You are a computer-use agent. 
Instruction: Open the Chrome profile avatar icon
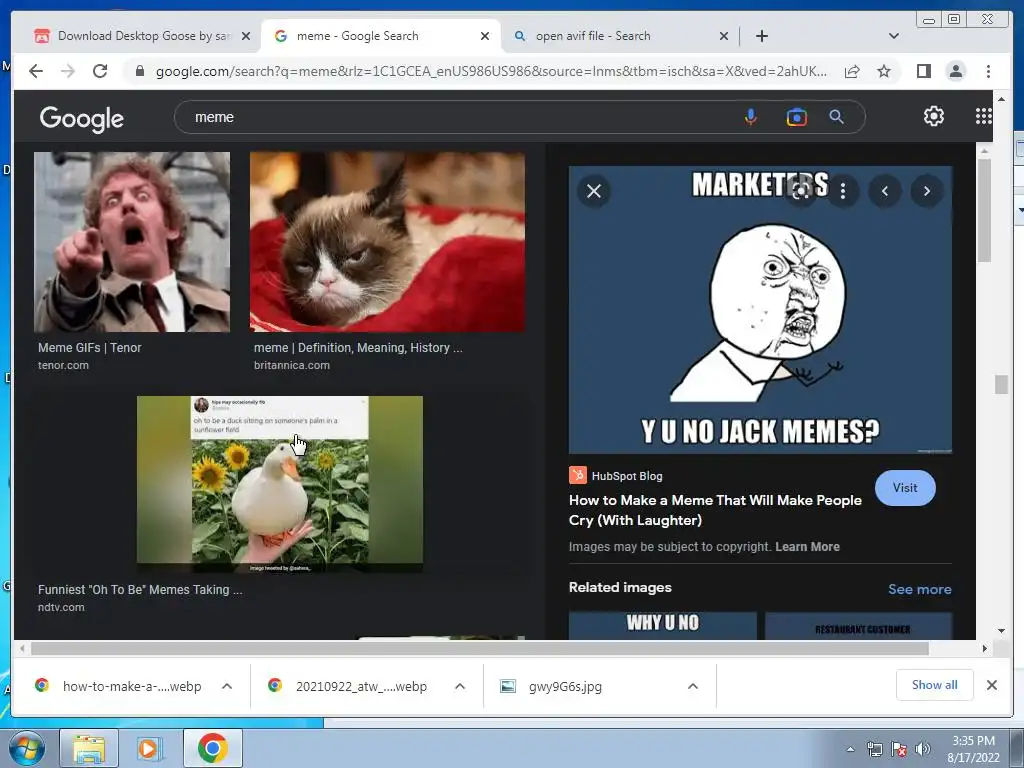[x=955, y=71]
